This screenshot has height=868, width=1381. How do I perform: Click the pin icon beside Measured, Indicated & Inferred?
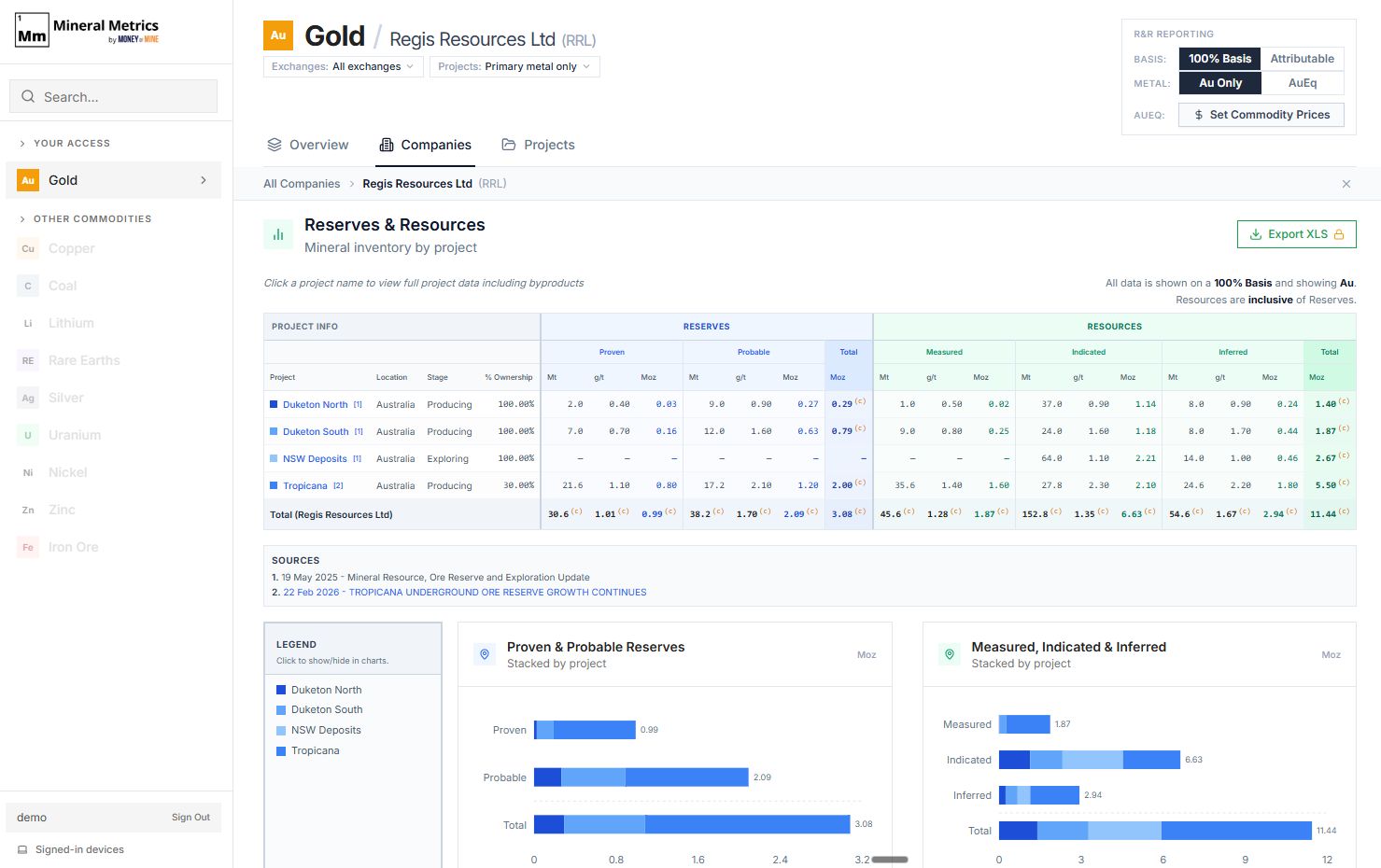950,654
